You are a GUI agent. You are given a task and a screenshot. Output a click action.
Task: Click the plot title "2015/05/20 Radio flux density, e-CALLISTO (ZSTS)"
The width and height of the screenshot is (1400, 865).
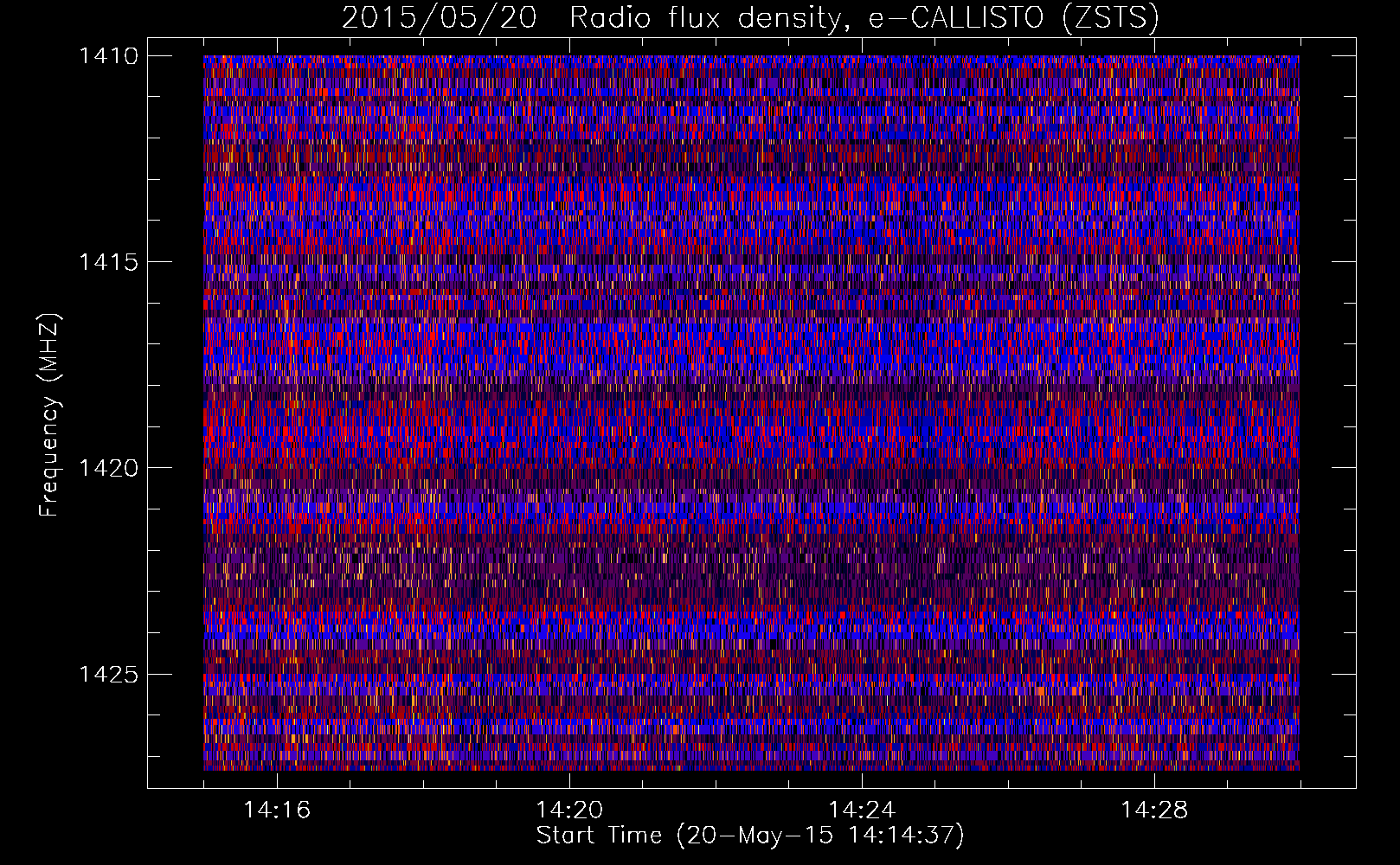coord(750,17)
